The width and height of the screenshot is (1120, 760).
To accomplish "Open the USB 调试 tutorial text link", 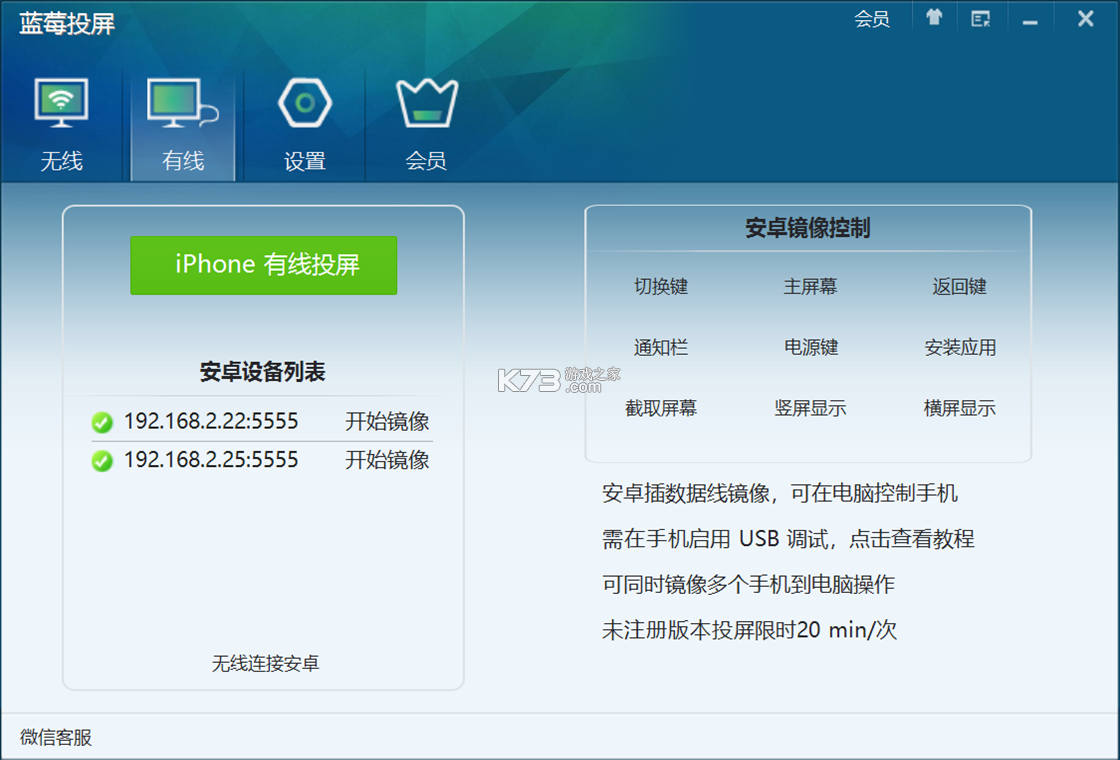I will point(788,539).
